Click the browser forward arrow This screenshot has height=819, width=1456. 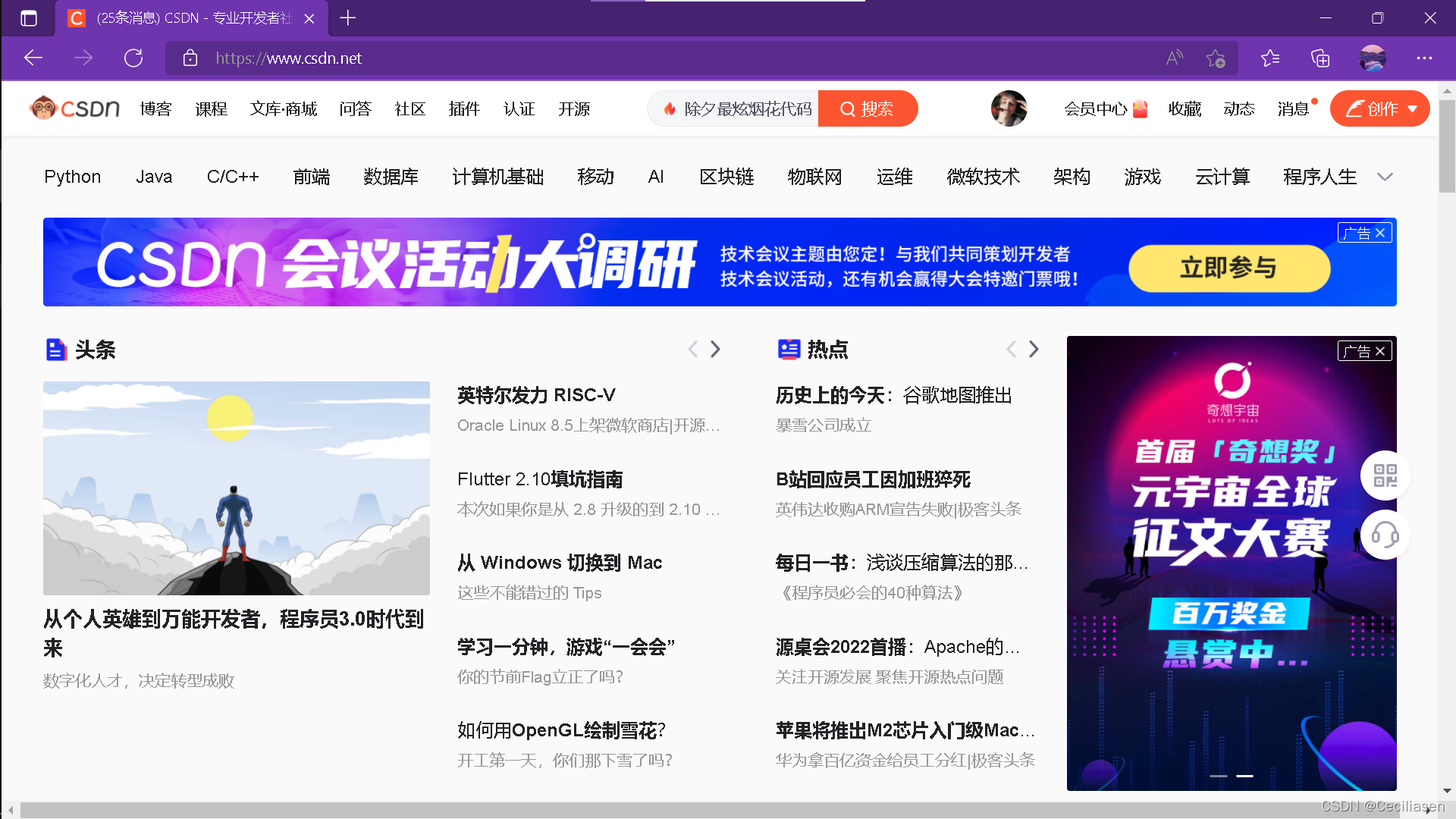(x=83, y=58)
